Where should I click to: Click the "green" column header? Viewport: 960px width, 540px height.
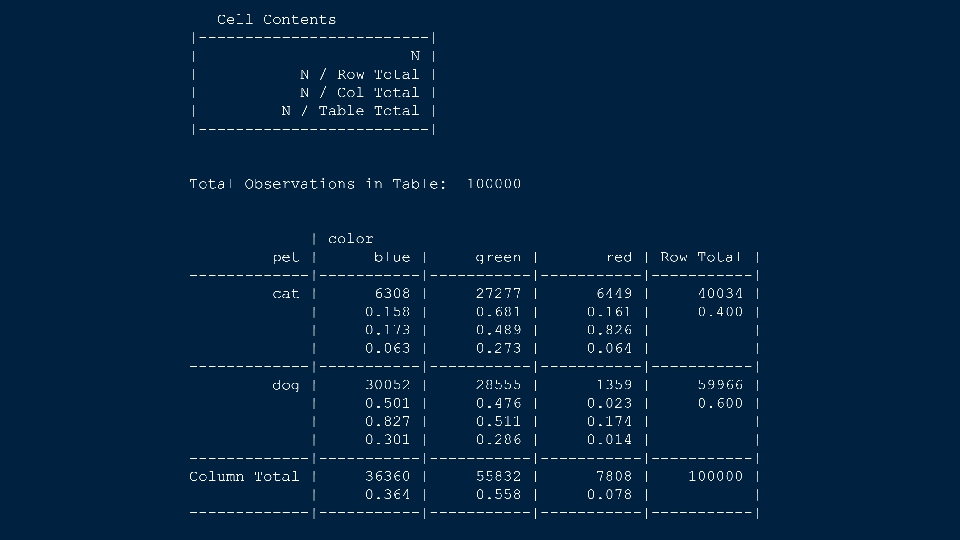tap(498, 257)
